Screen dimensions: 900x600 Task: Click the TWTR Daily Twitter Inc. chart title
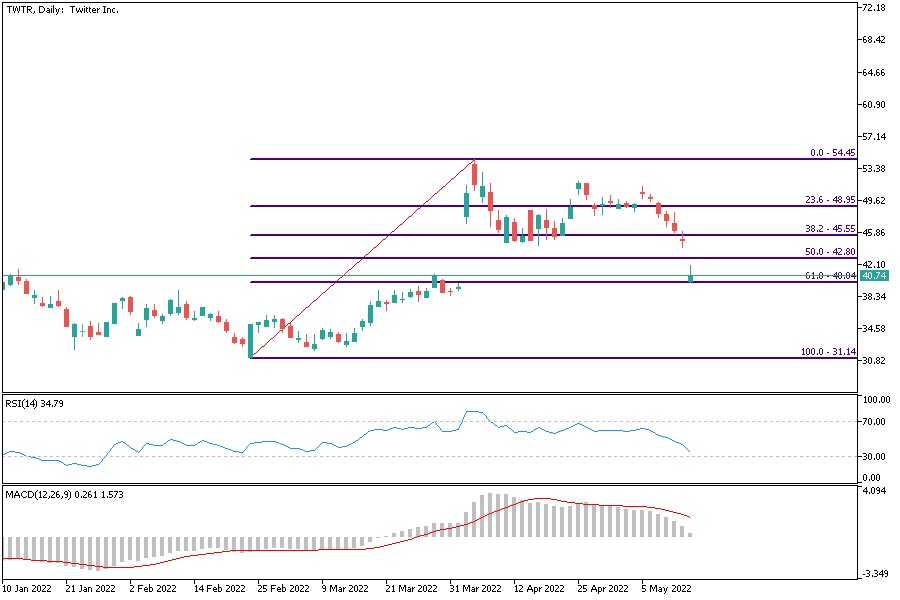point(58,8)
